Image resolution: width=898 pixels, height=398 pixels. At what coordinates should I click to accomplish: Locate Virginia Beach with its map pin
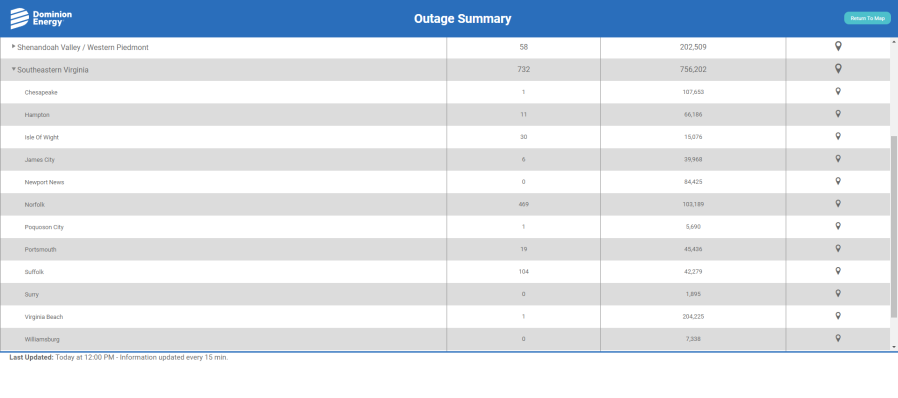tap(838, 316)
